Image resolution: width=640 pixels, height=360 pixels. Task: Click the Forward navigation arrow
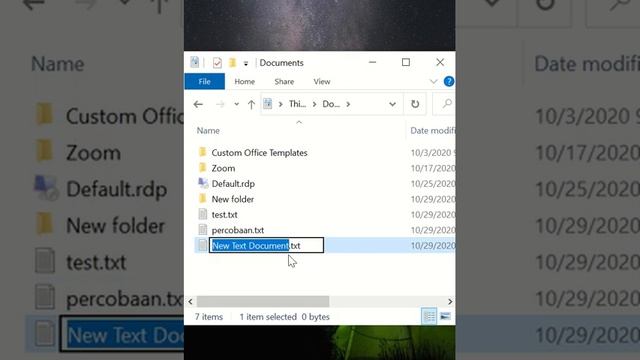[x=220, y=104]
